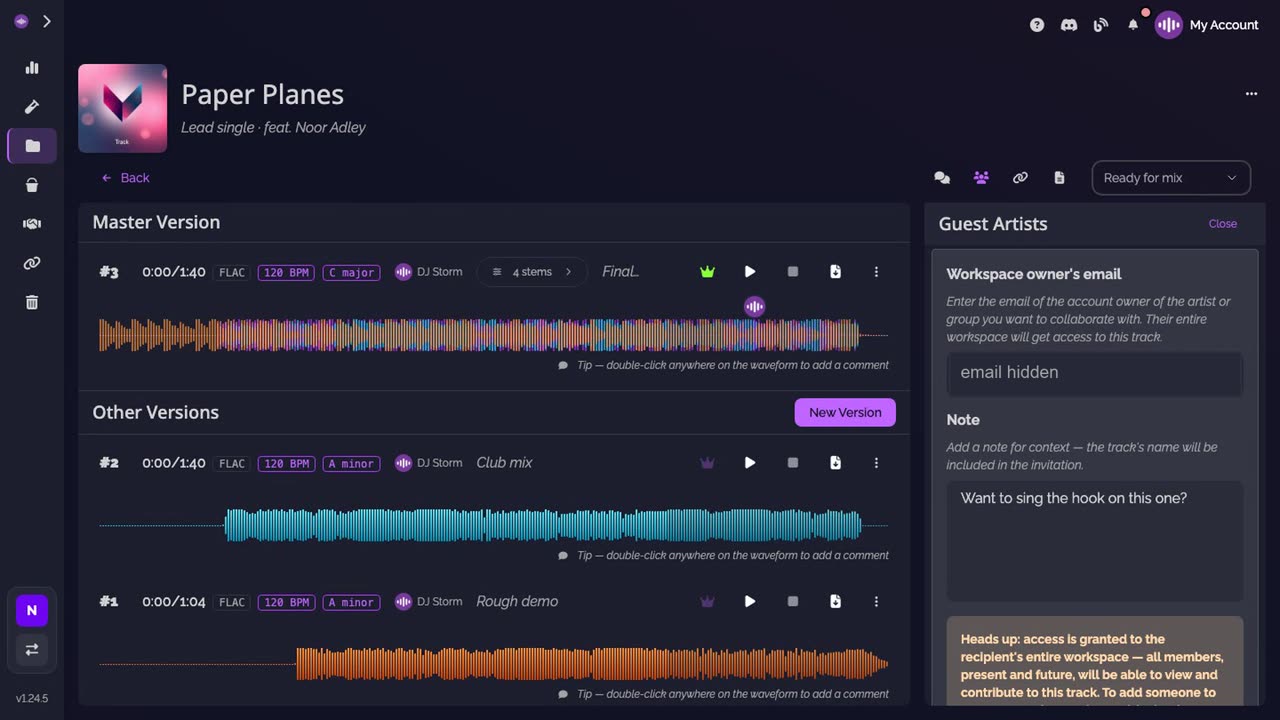1280x720 pixels.
Task: Toggle the Guest Artists people icon
Action: coord(981,178)
